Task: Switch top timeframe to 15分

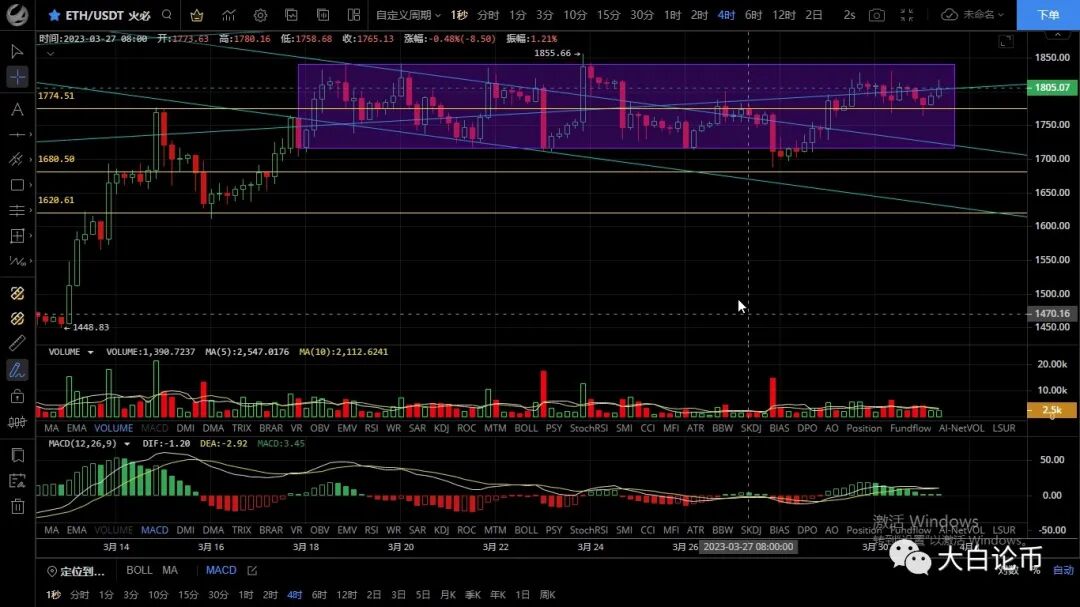Action: click(608, 15)
